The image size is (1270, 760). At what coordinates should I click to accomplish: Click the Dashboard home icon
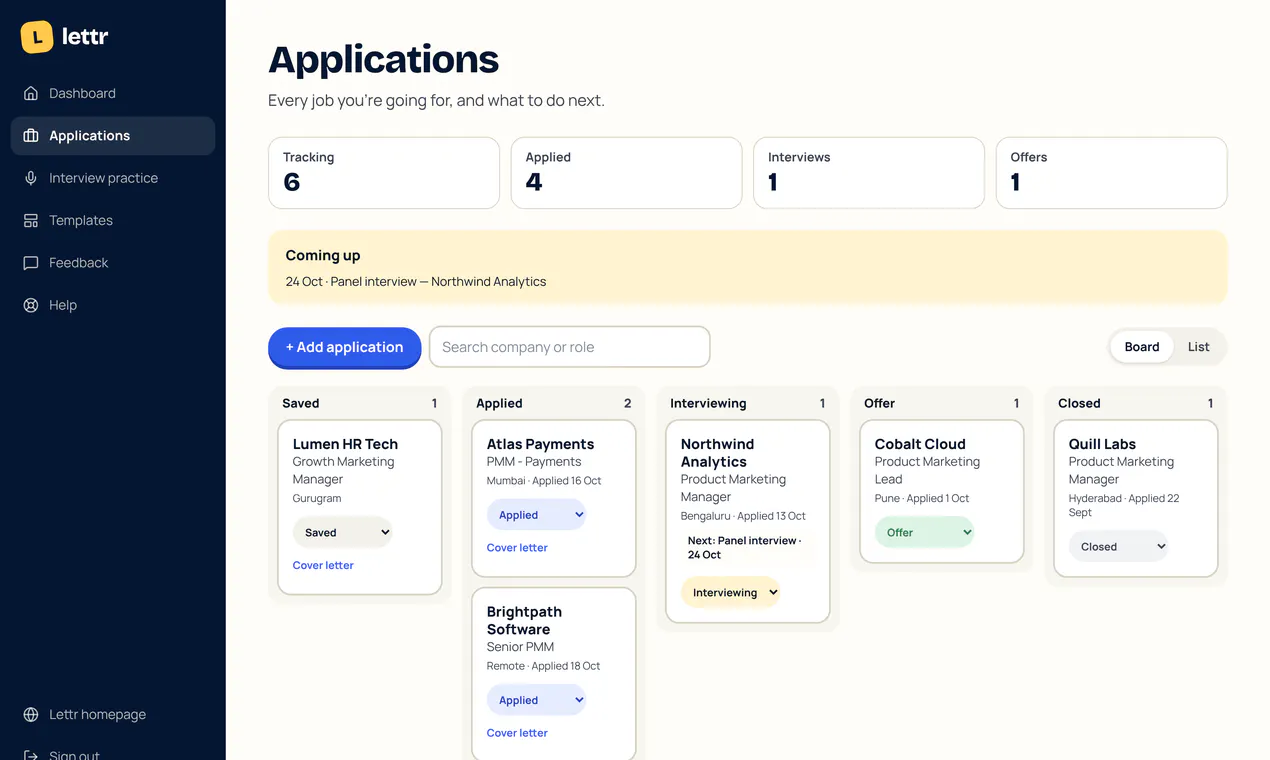(31, 93)
